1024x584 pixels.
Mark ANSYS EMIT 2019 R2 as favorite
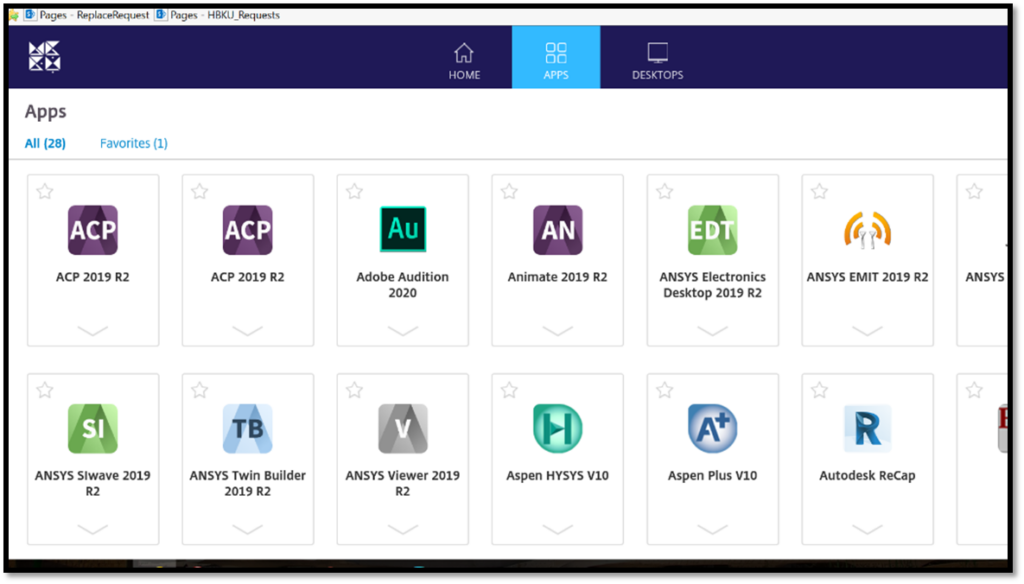coord(818,190)
